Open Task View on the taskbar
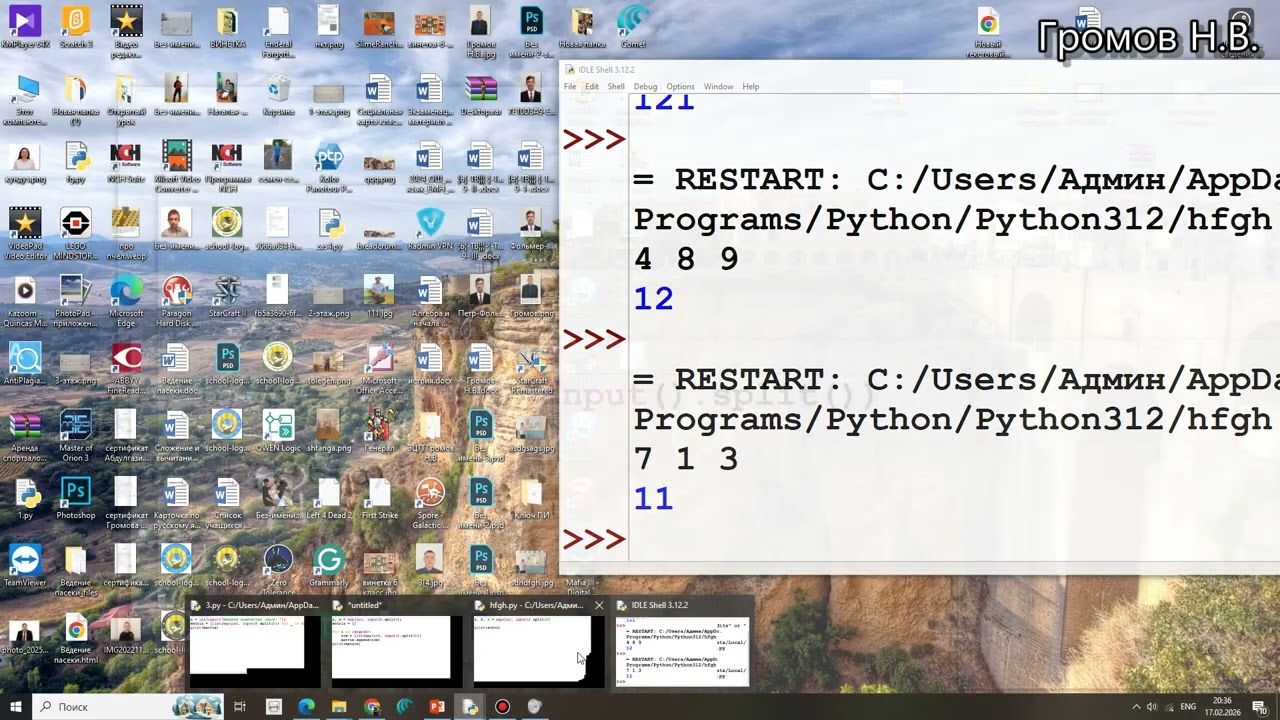 pyautogui.click(x=240, y=706)
